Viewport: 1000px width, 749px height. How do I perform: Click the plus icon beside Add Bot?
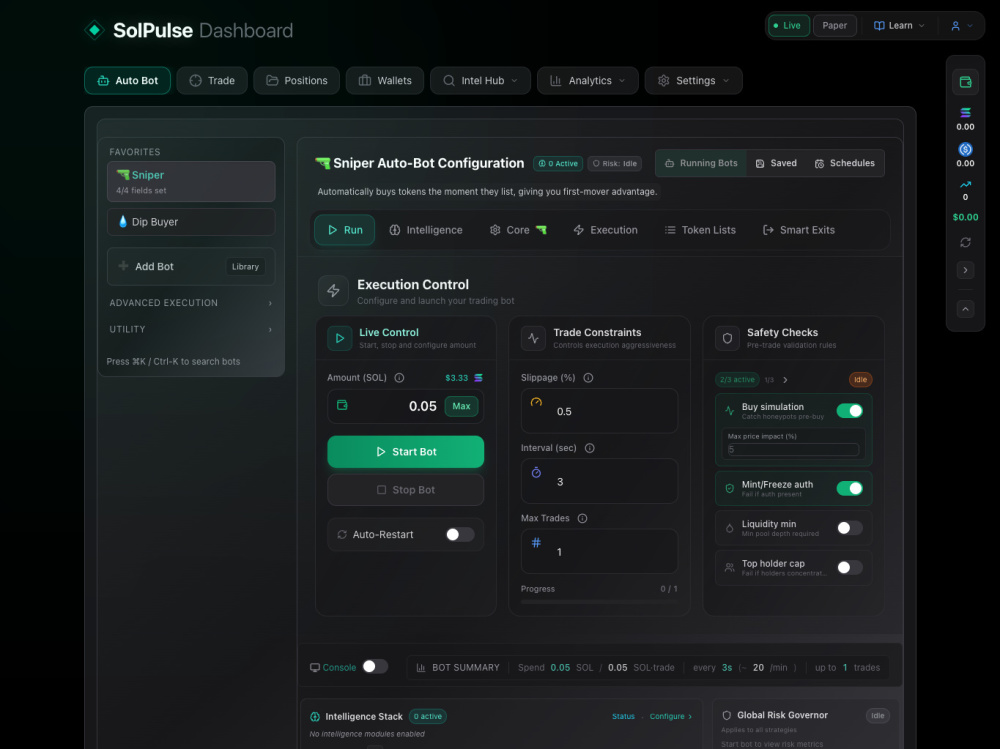[x=123, y=265]
